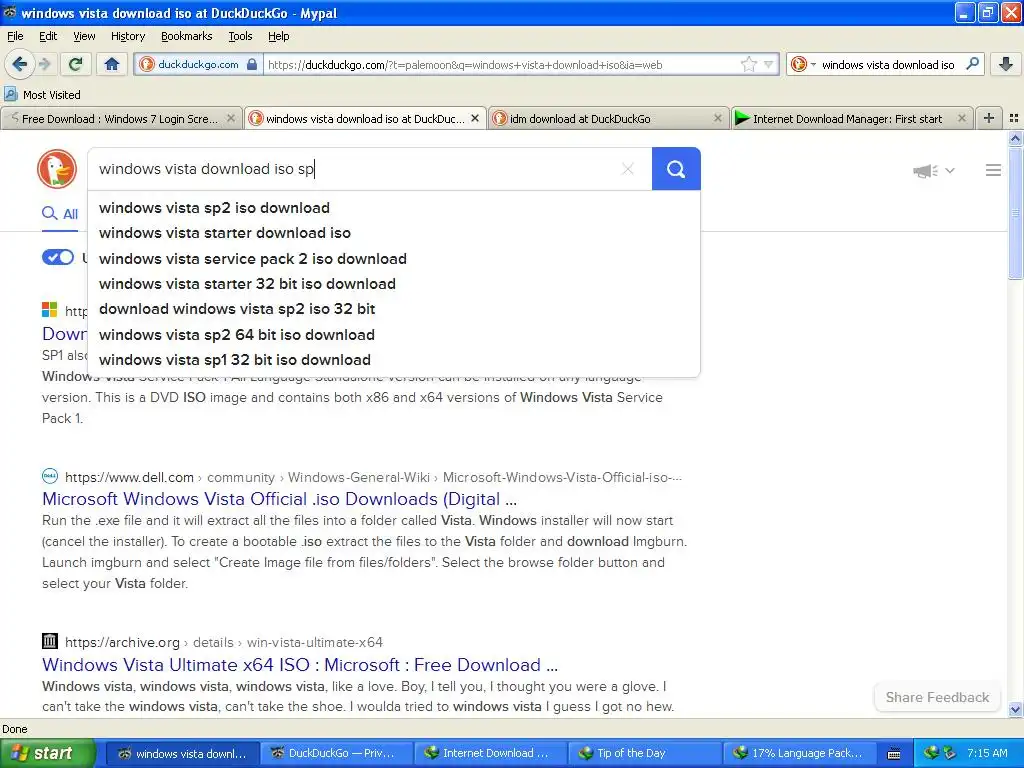Image resolution: width=1024 pixels, height=768 pixels.
Task: Choose suggestion windows vista starter download iso
Action: pos(394,233)
